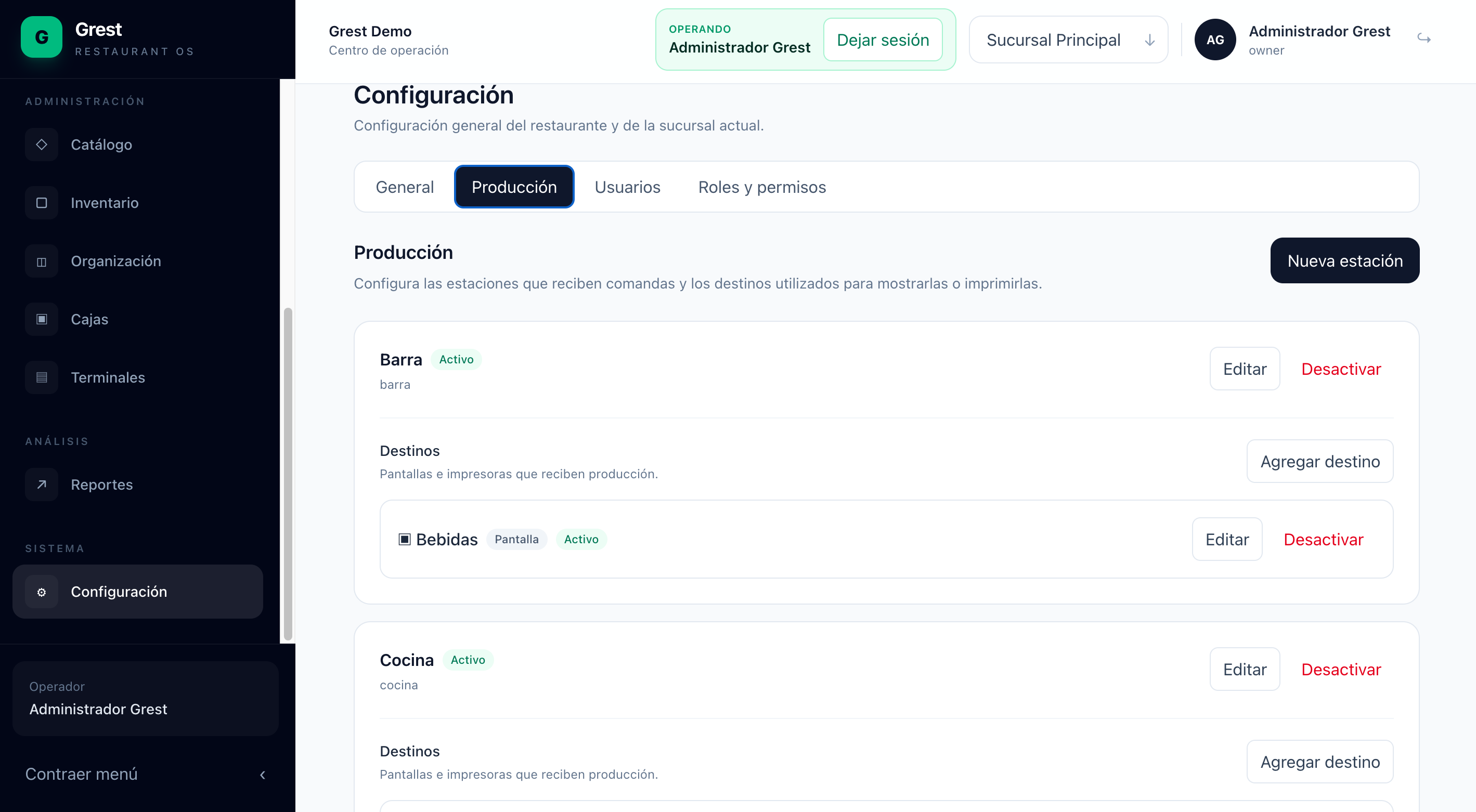Click the Configuración gear icon
The height and width of the screenshot is (812, 1476).
[41, 592]
